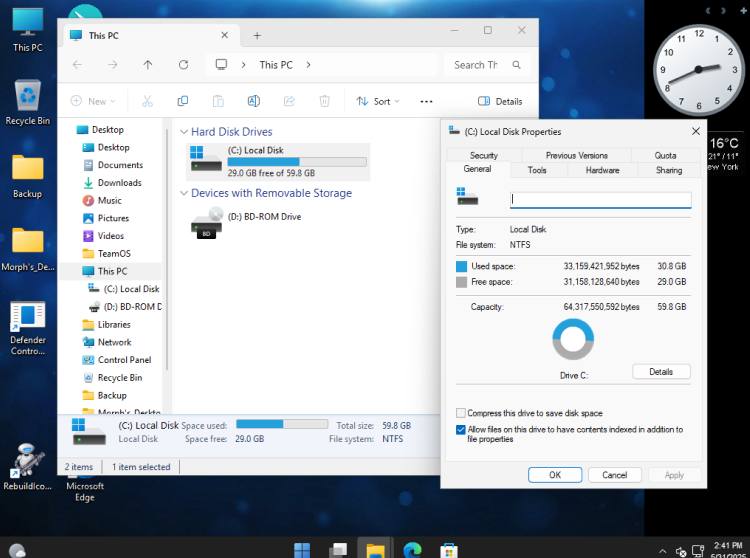Screen dimensions: 750x558
Task: Switch to the Hardware tab
Action: click(602, 170)
